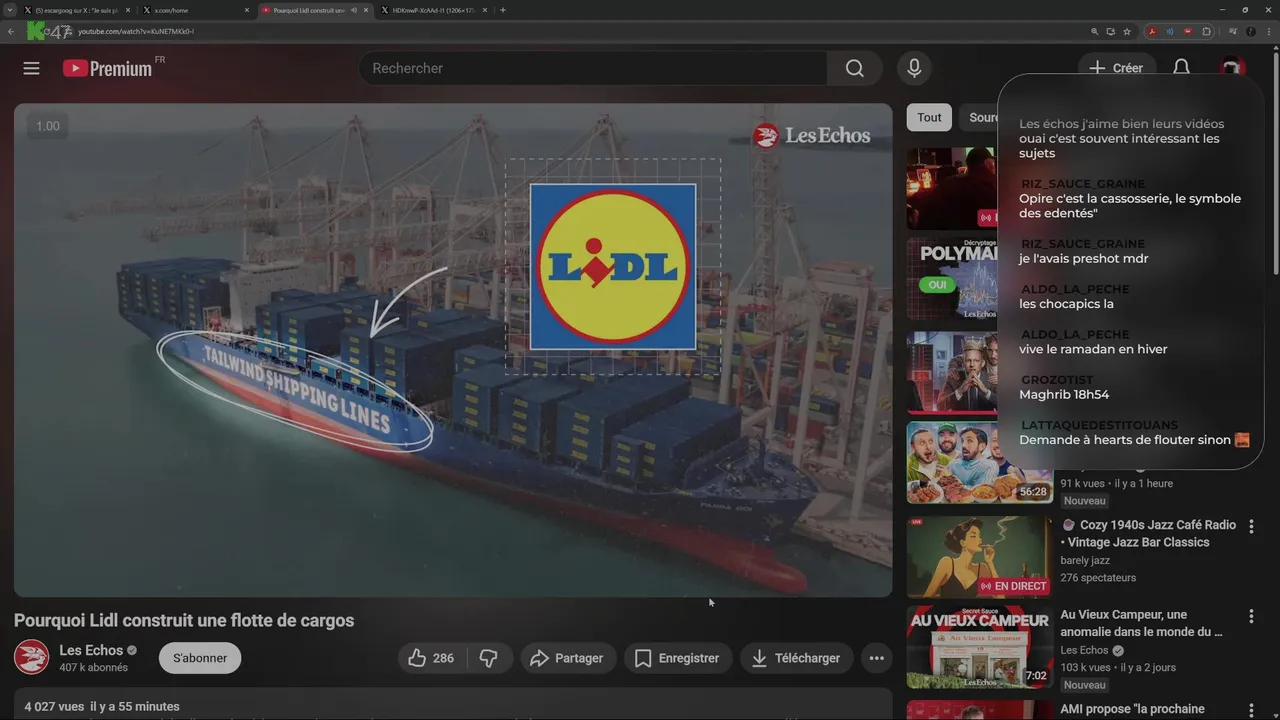Viewport: 1280px width, 720px height.
Task: Save the video with Enregistrer
Action: coord(678,658)
